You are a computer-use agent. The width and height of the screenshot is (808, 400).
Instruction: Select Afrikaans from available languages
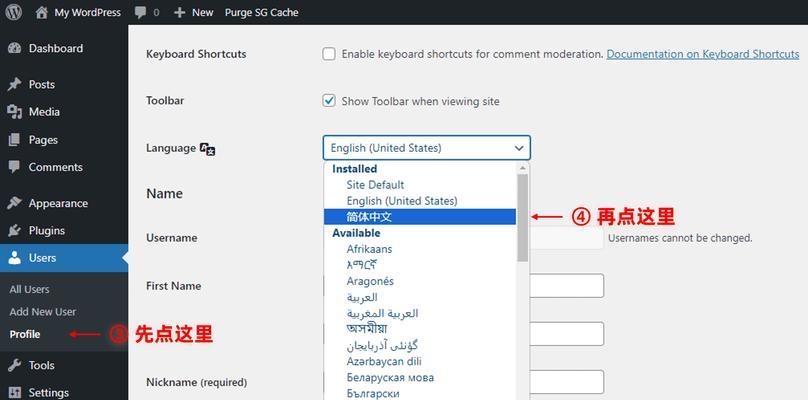tap(420, 249)
